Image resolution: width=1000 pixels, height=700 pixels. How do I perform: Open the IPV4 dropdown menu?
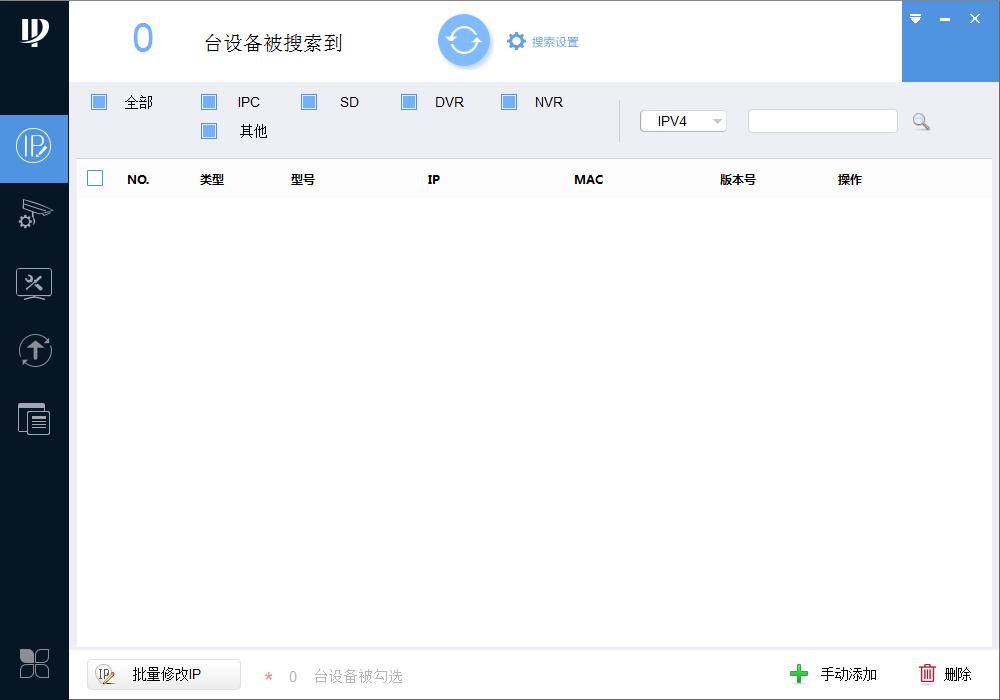tap(683, 120)
